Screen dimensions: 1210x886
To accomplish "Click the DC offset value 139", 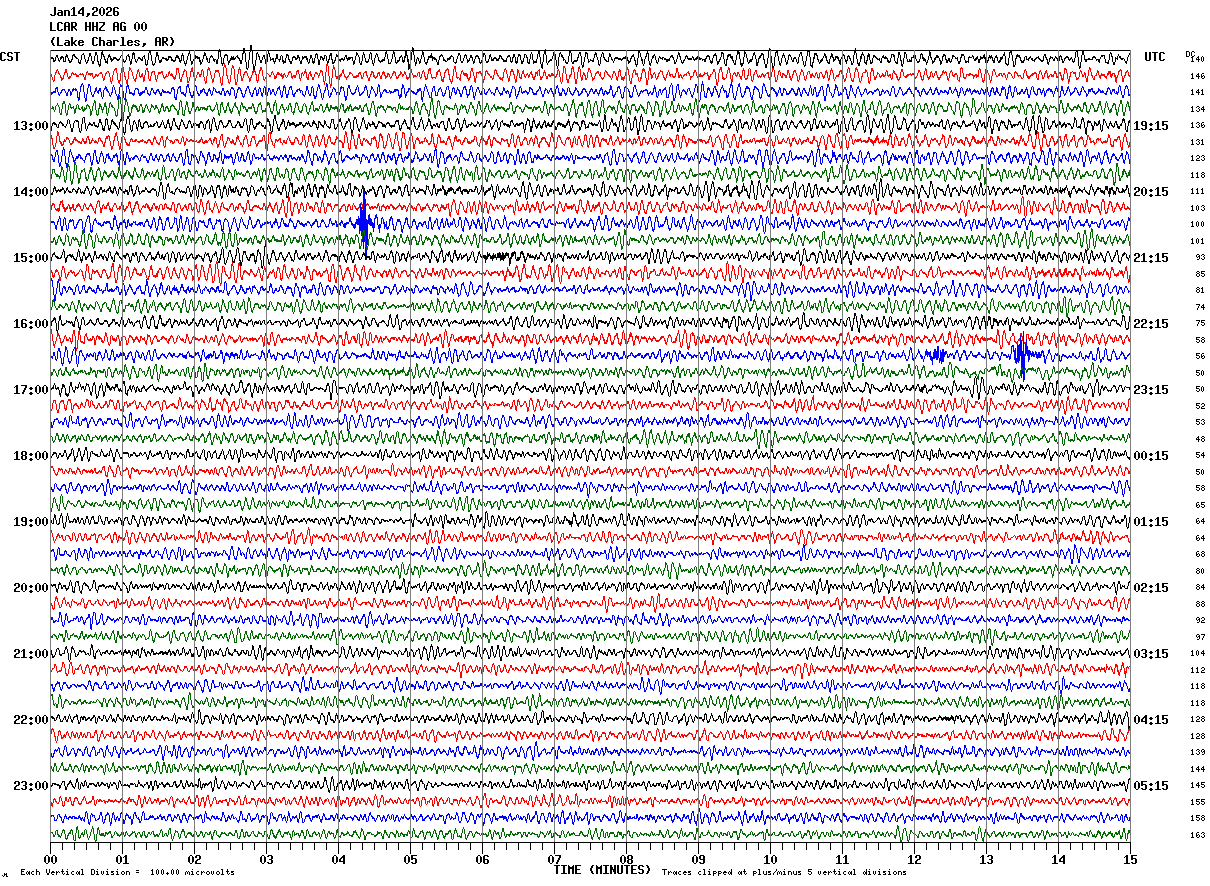I will [1197, 752].
